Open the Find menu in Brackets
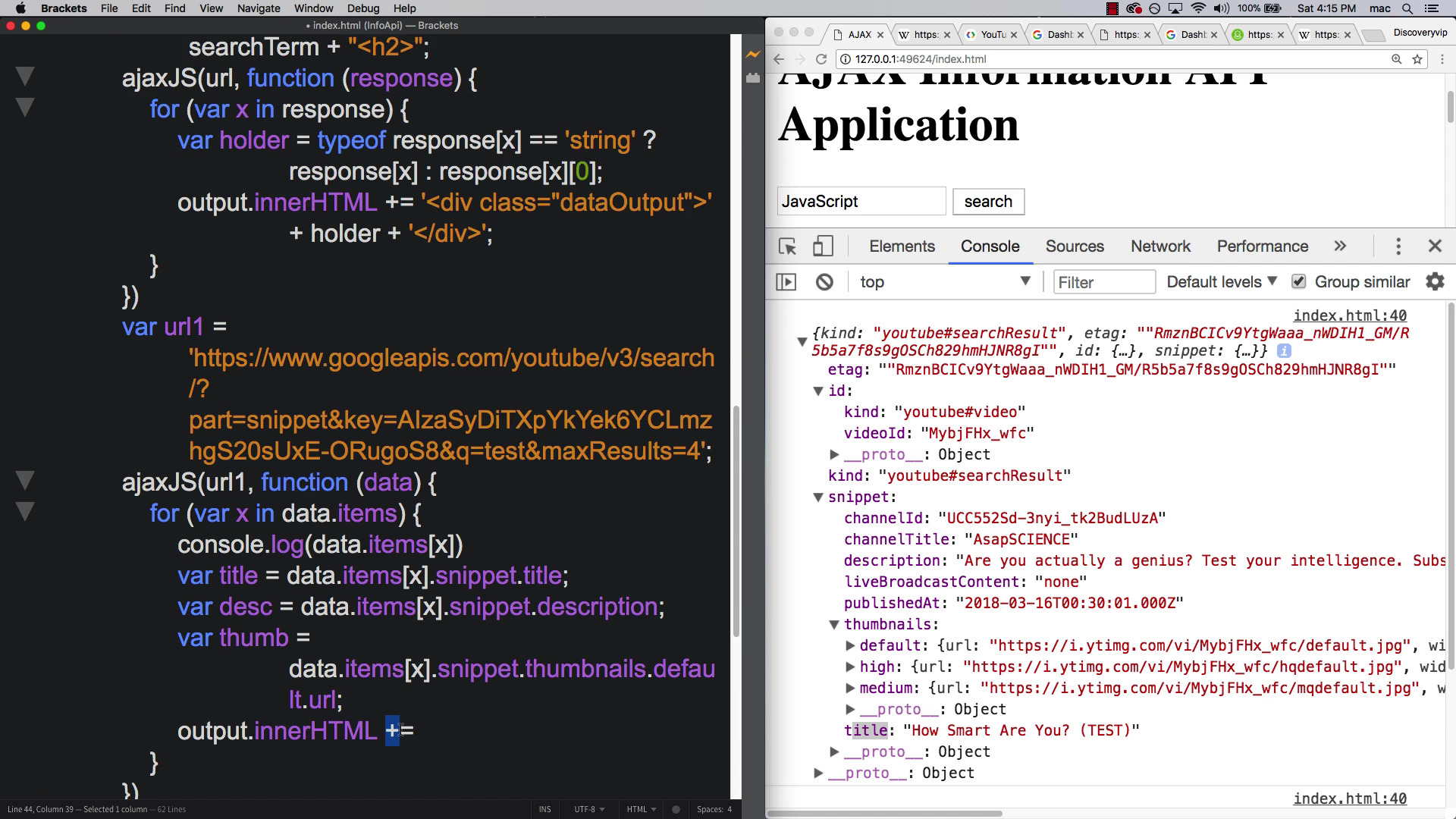 174,8
